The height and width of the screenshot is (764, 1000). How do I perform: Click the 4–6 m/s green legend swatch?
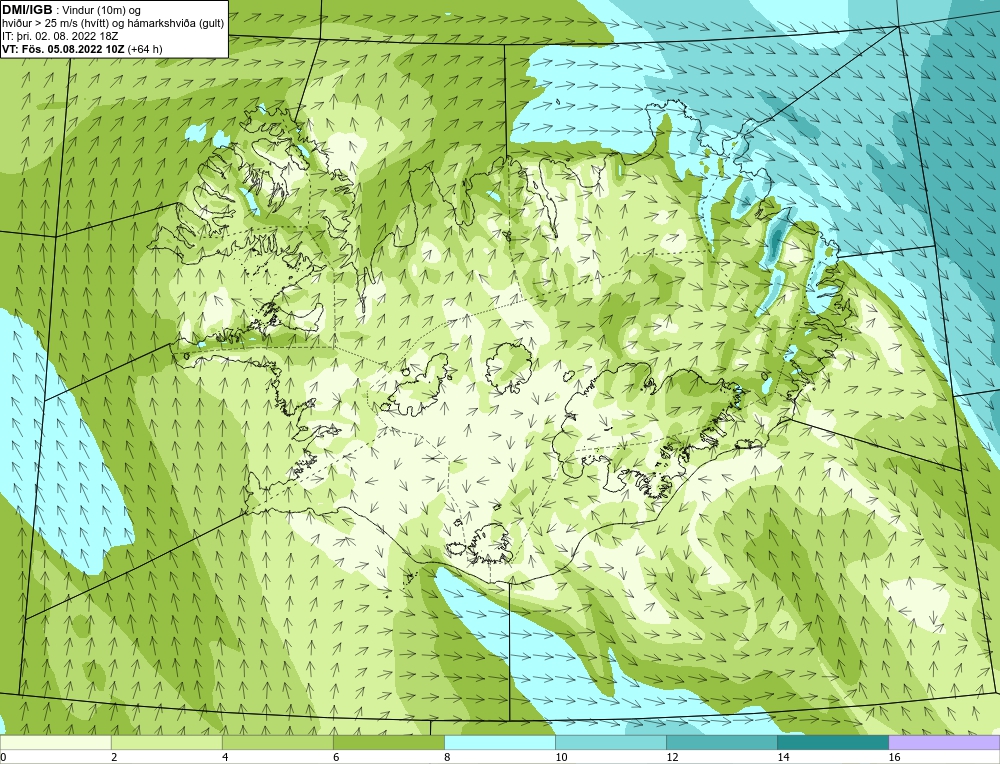coord(277,742)
